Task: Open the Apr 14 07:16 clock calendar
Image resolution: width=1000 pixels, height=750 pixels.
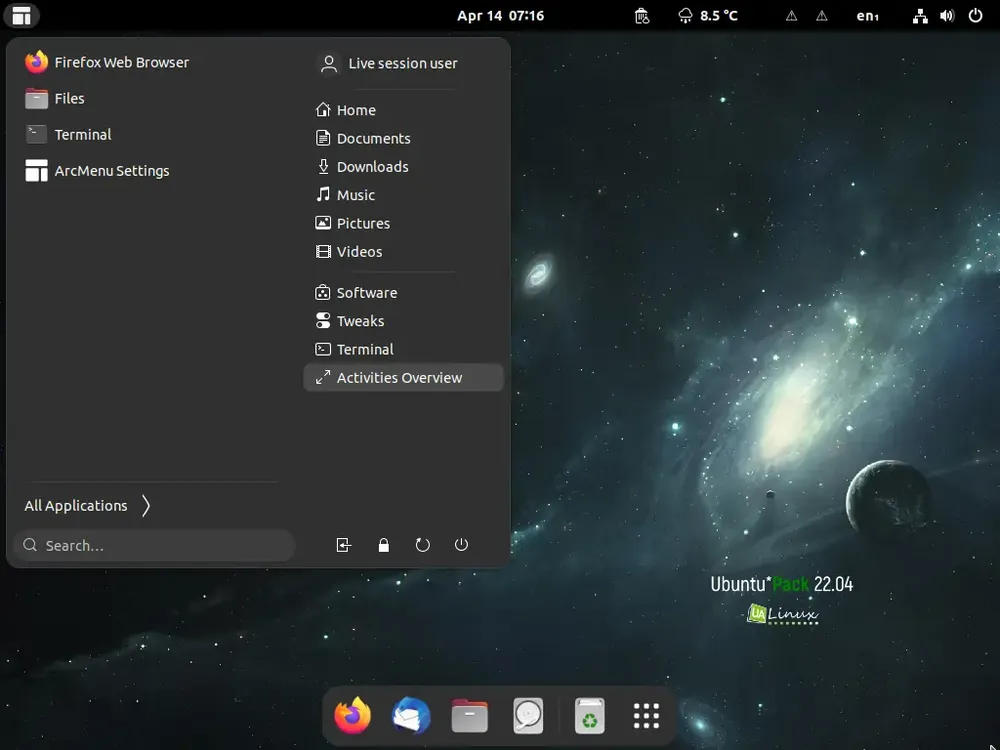Action: (501, 16)
